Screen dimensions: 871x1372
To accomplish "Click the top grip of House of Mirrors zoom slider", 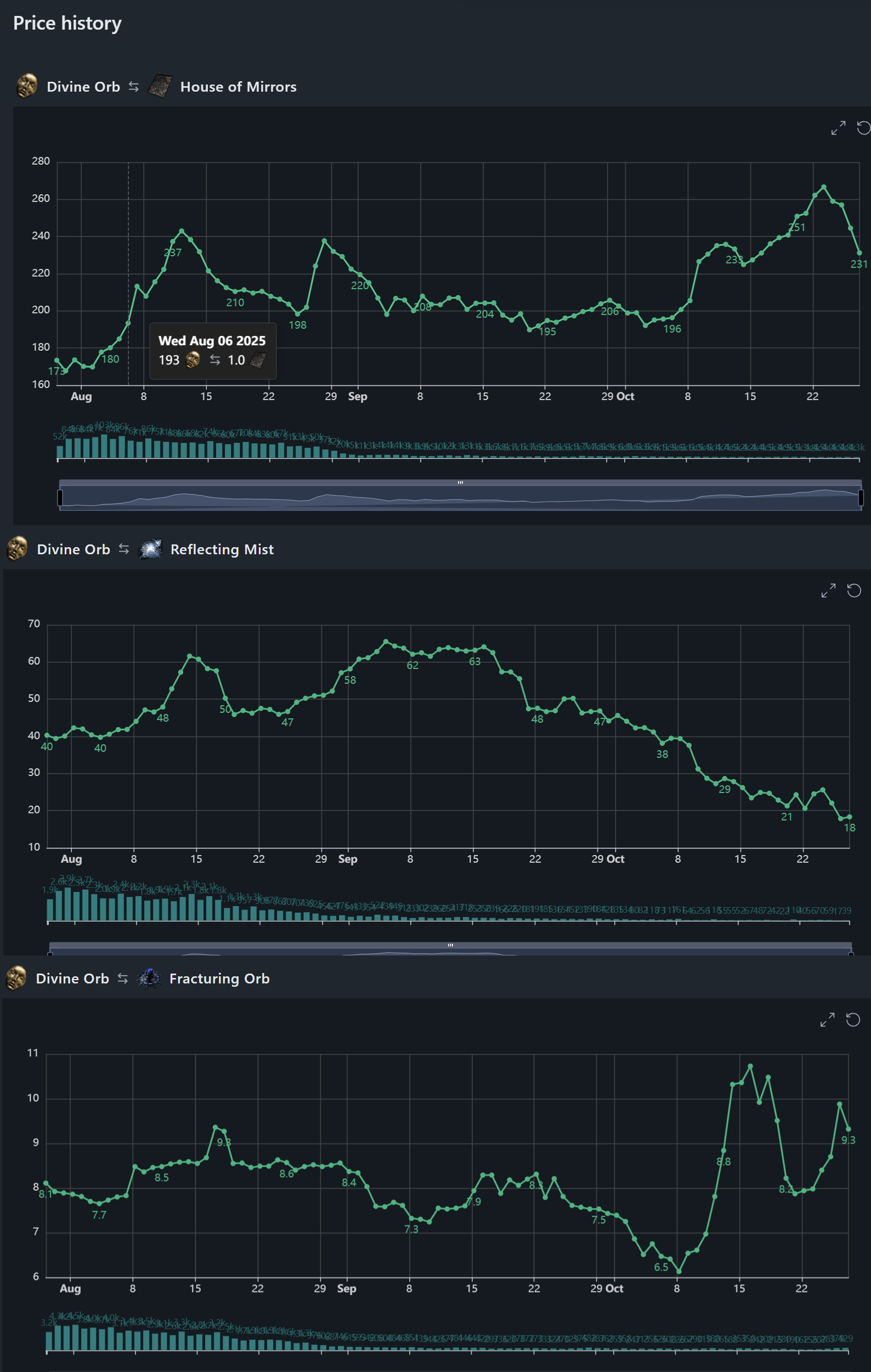I will tap(460, 482).
